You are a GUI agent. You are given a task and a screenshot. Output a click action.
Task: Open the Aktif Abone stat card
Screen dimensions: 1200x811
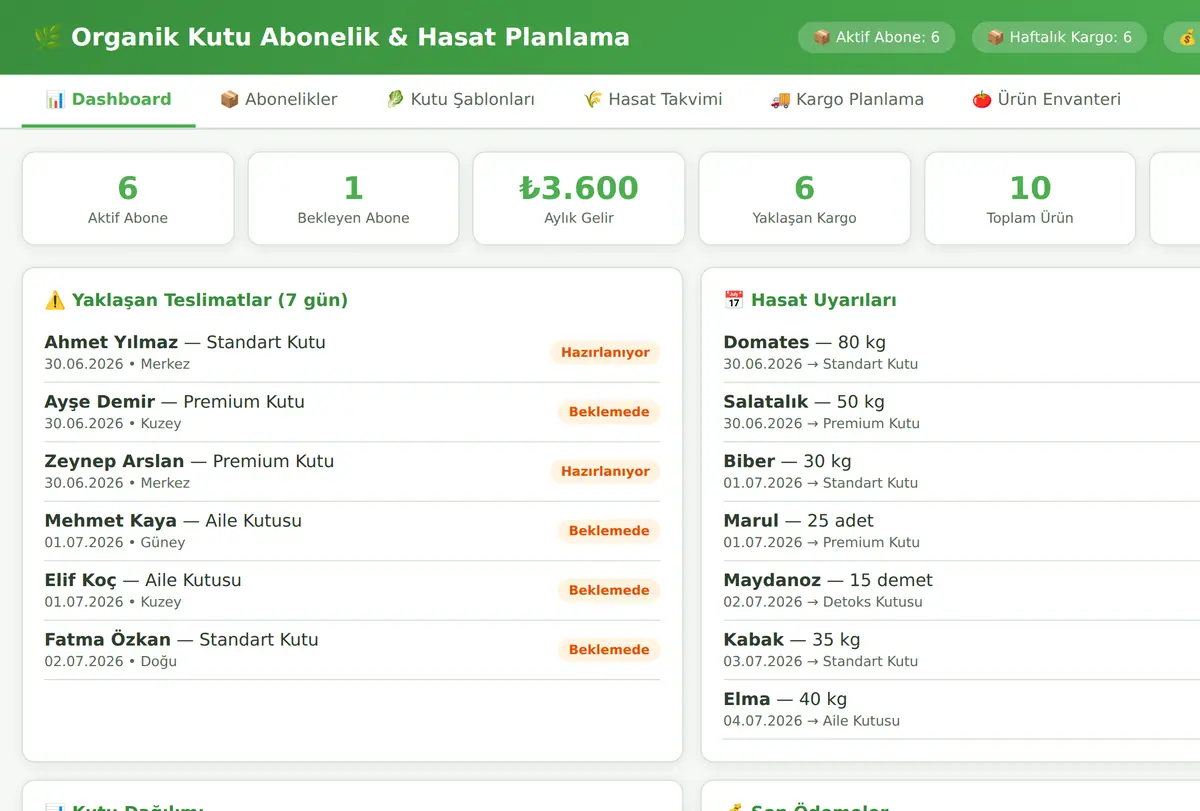click(128, 198)
